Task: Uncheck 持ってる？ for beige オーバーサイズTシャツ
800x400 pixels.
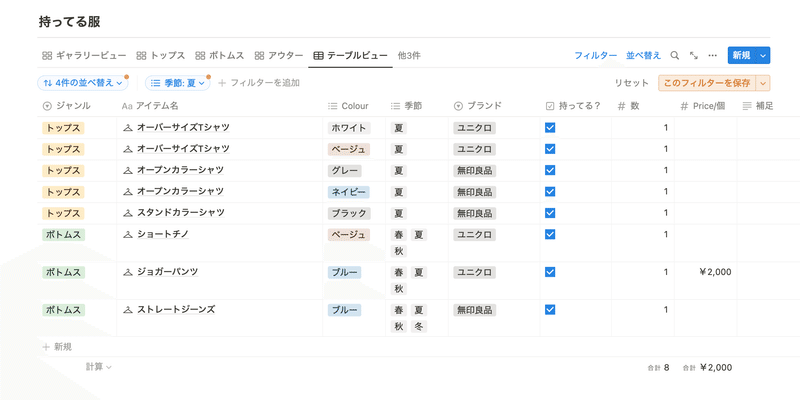Action: (550, 149)
